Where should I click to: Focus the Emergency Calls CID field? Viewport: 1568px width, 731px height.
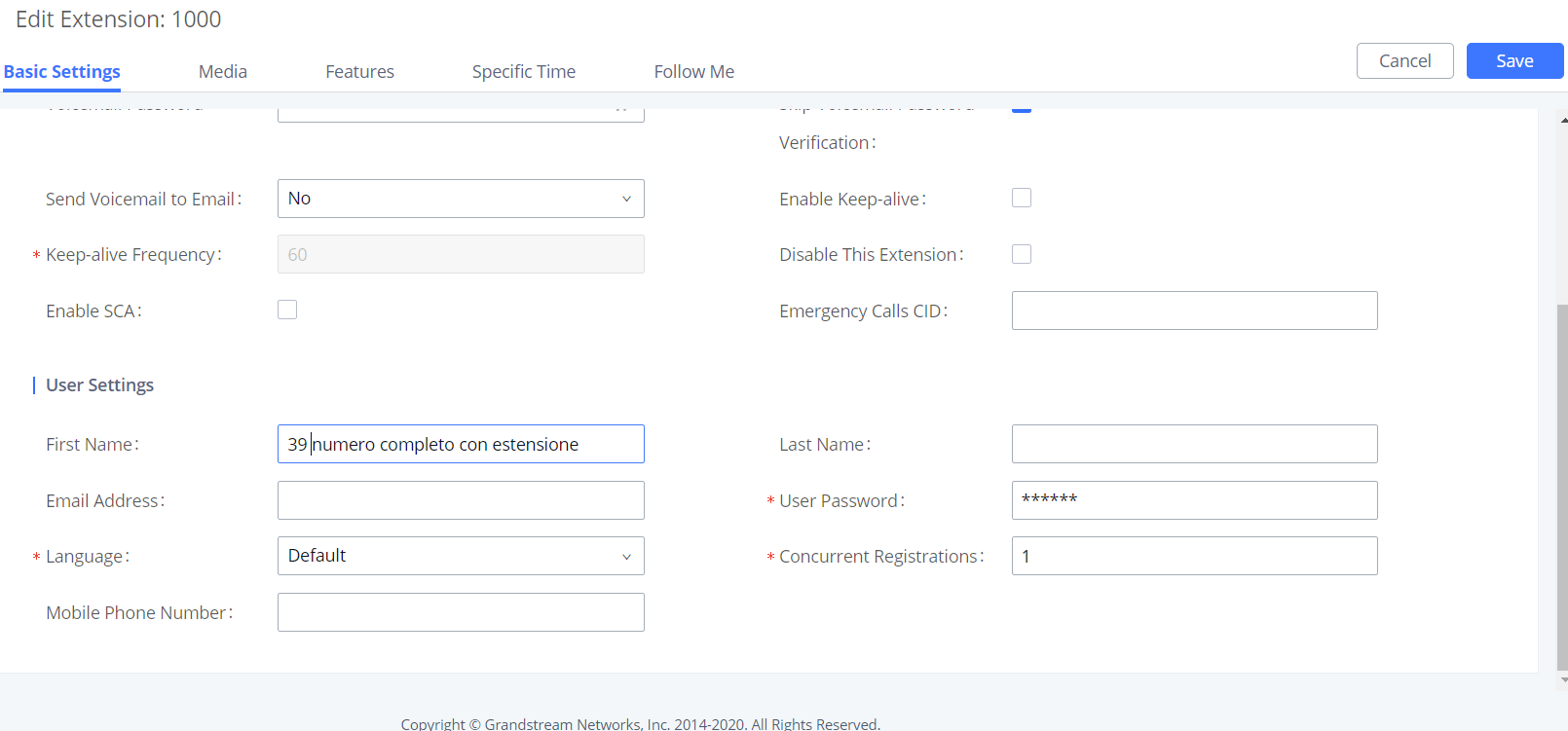point(1195,311)
